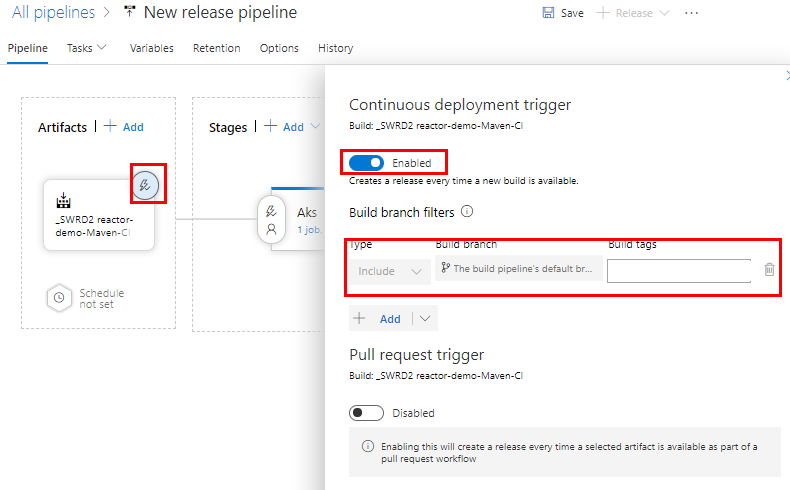Click the Schedule not set clock icon
This screenshot has width=790, height=490.
59,298
